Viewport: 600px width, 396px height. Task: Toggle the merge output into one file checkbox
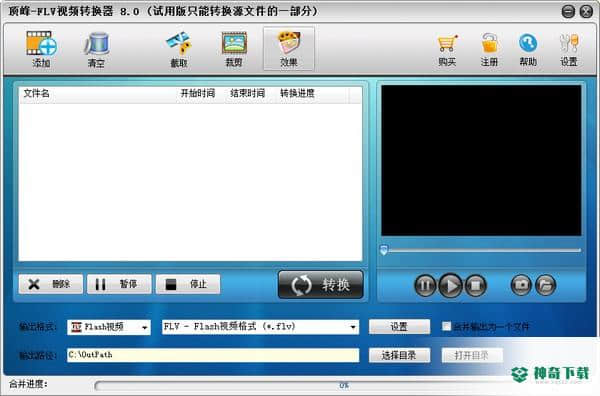pyautogui.click(x=446, y=326)
